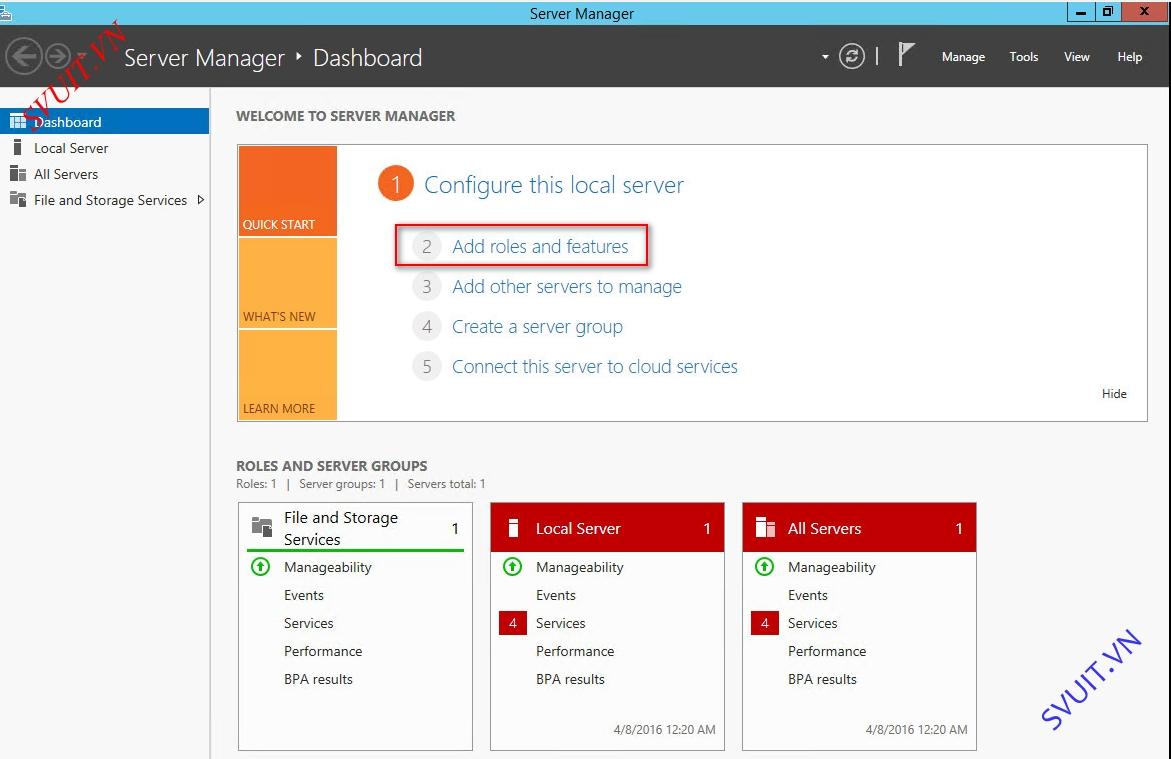1171x759 pixels.
Task: Open the Tools menu
Action: tap(1023, 57)
